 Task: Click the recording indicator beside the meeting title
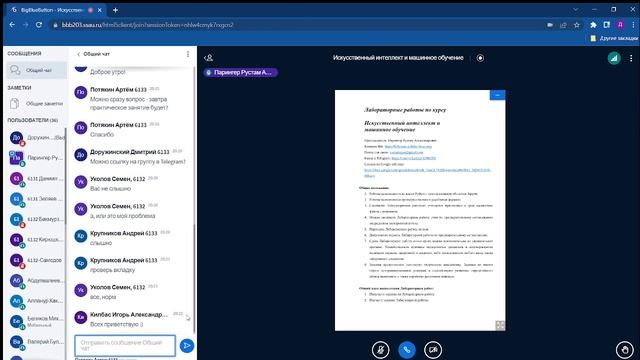(x=480, y=58)
